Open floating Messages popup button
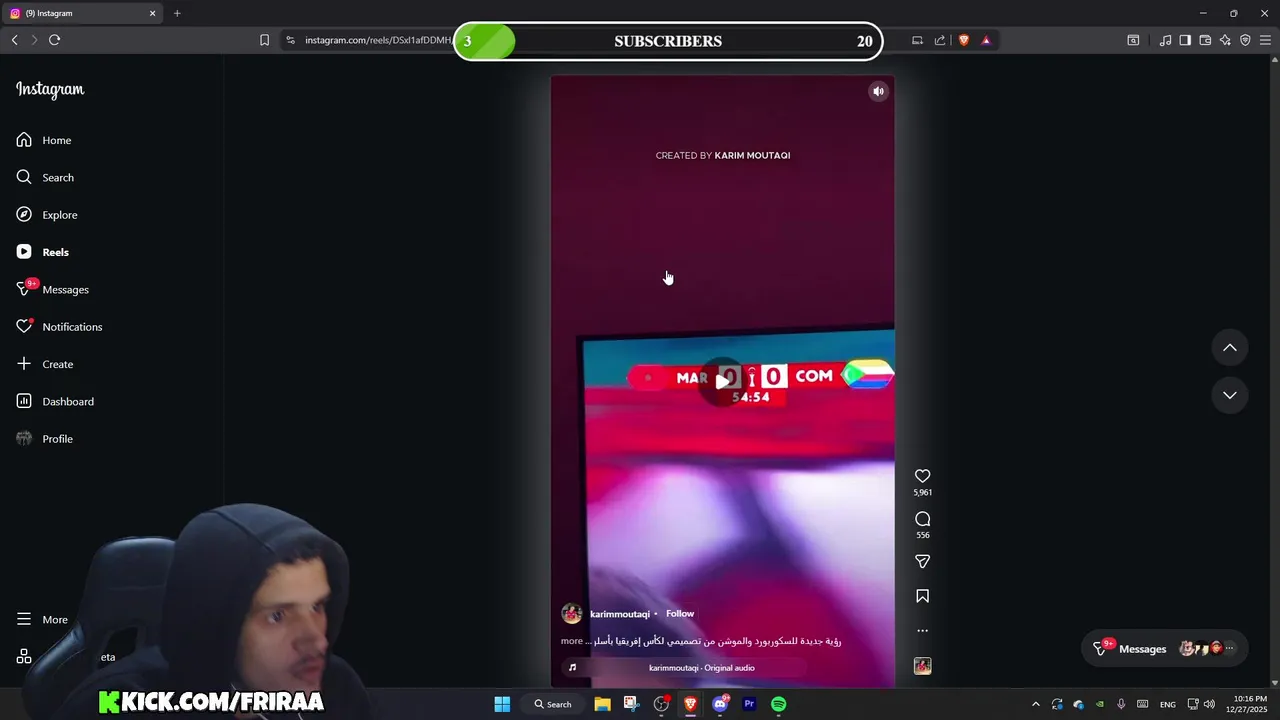 1166,649
